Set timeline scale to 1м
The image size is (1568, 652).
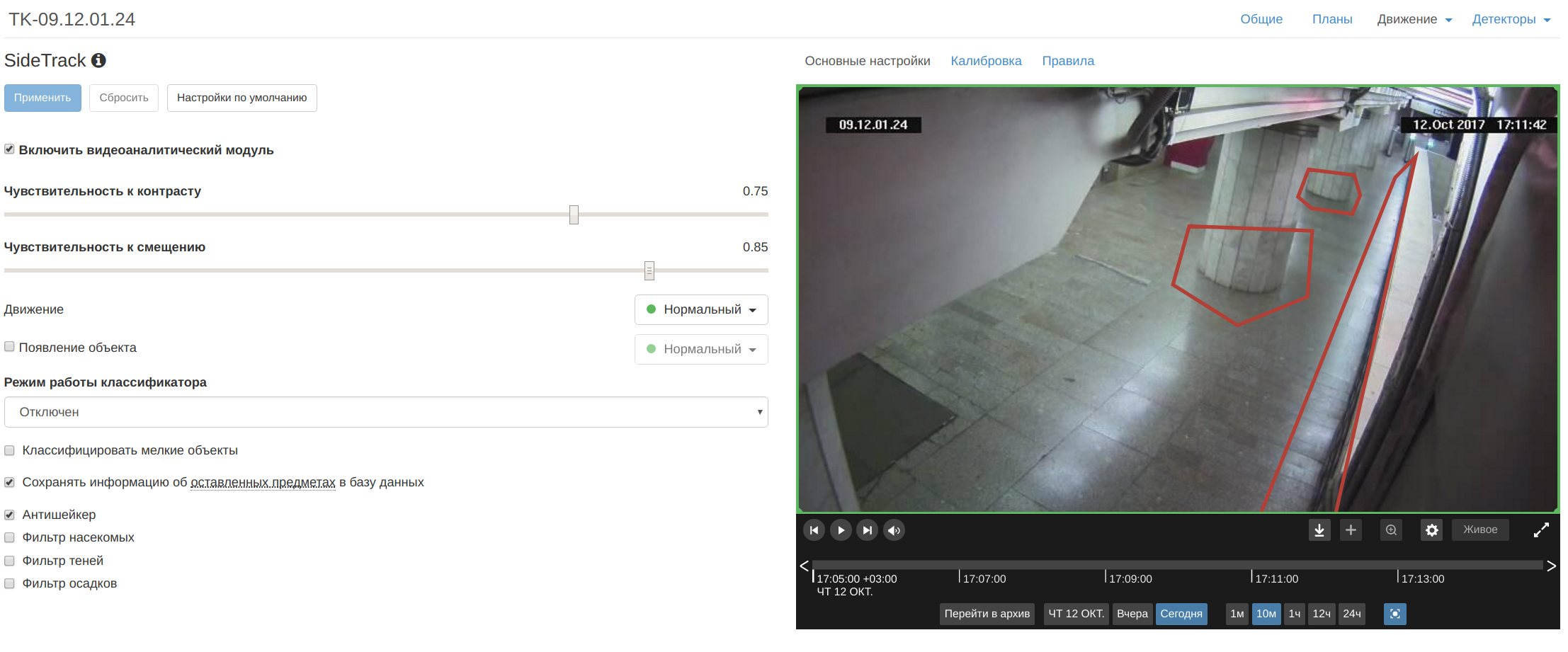(1237, 614)
